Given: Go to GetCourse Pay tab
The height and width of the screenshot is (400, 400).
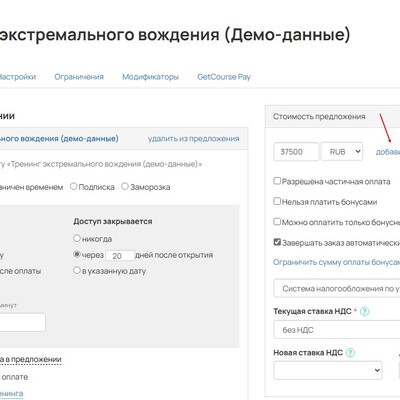Looking at the screenshot, I should (x=224, y=77).
